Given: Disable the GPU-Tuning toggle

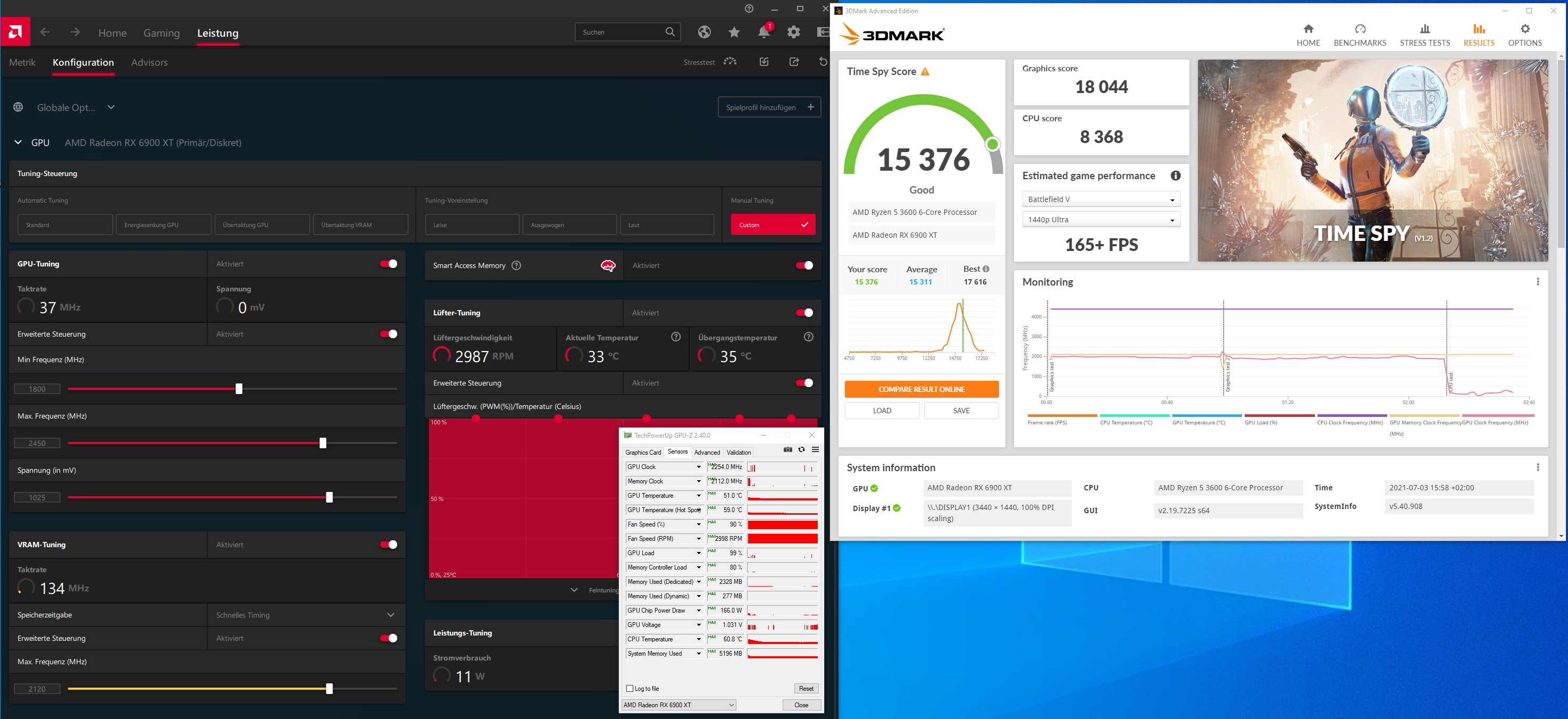Looking at the screenshot, I should pos(388,264).
